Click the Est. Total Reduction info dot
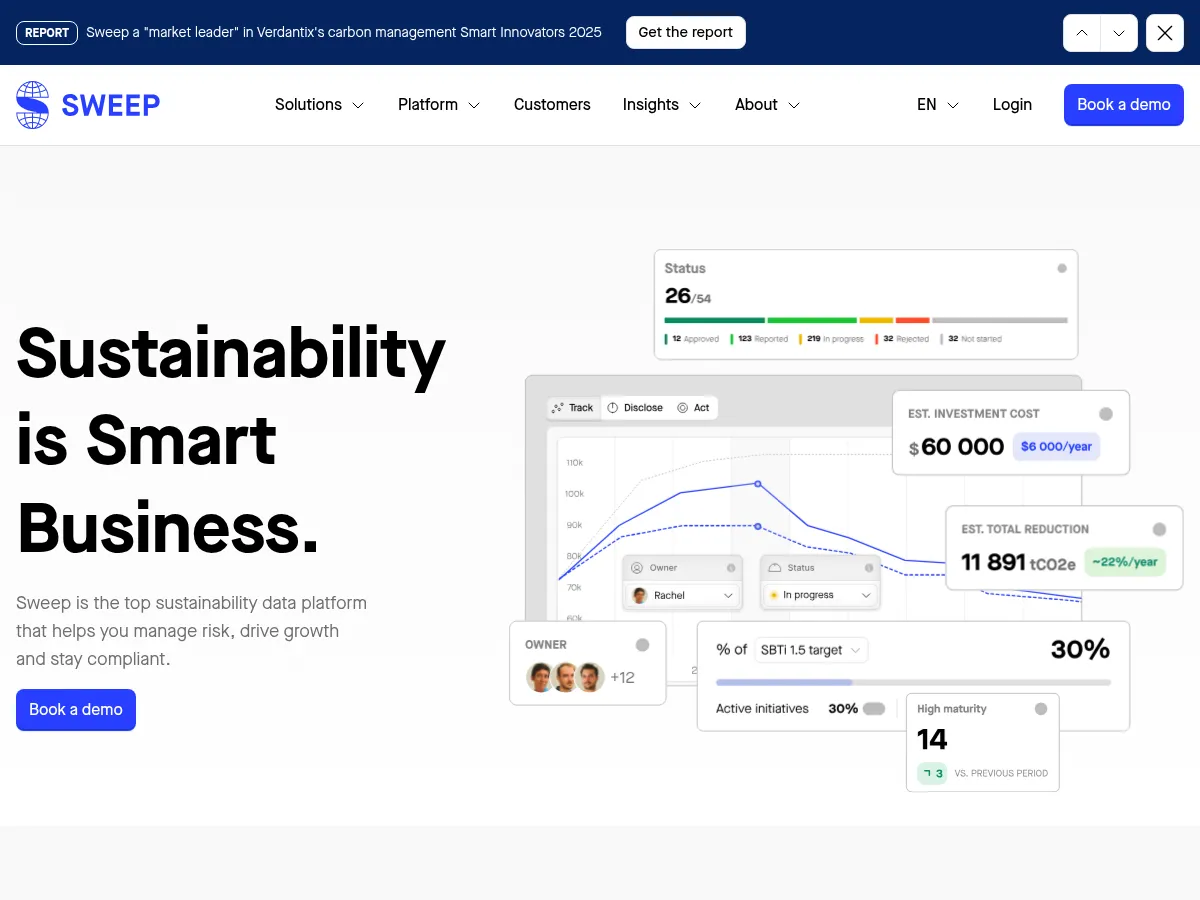 click(1159, 529)
